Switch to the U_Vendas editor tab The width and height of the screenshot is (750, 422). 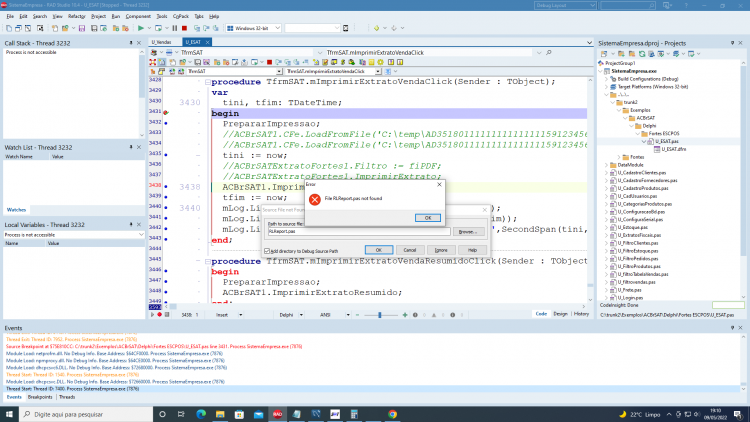coord(162,42)
